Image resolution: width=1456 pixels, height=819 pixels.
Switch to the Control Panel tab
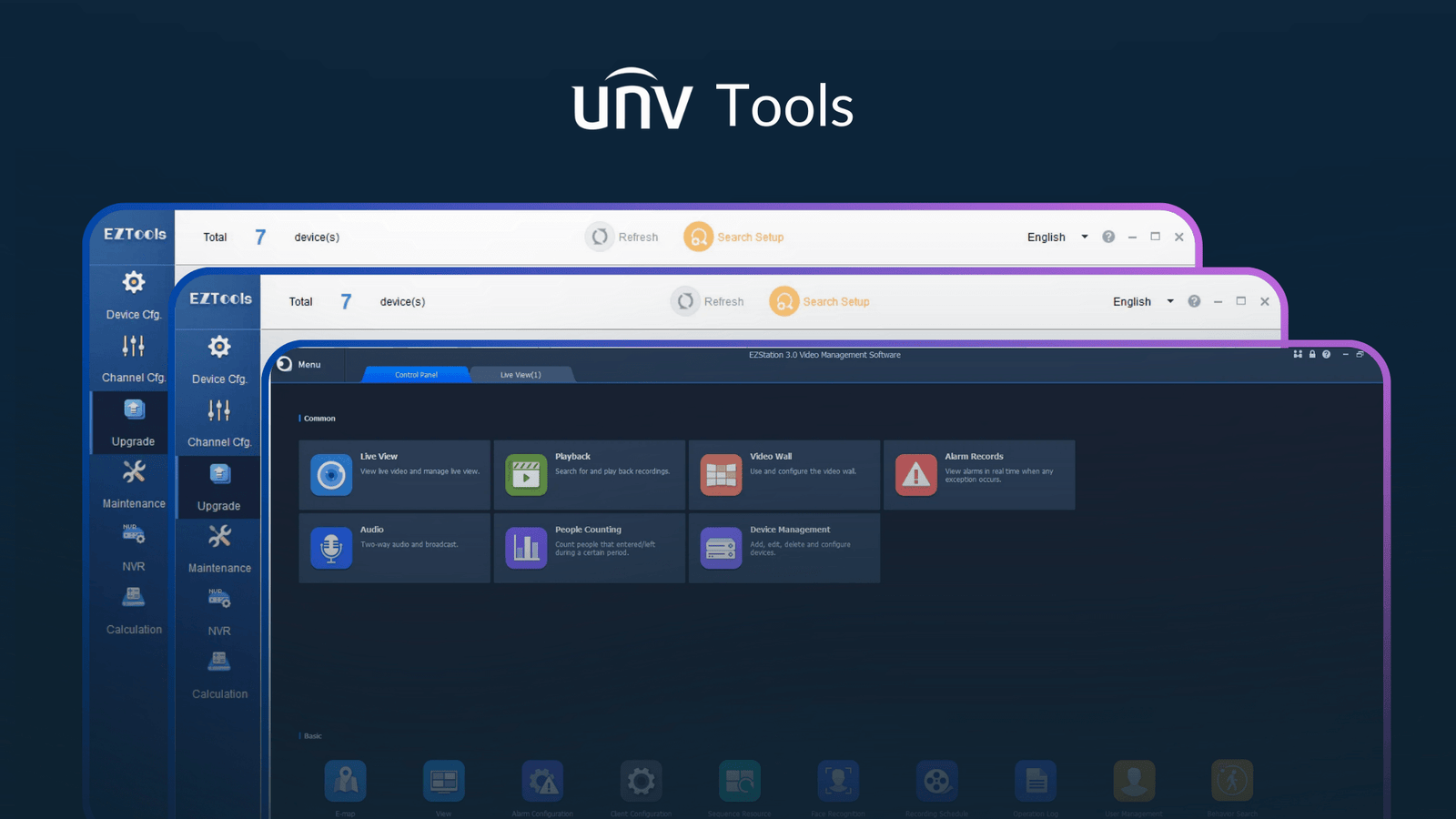tap(415, 374)
